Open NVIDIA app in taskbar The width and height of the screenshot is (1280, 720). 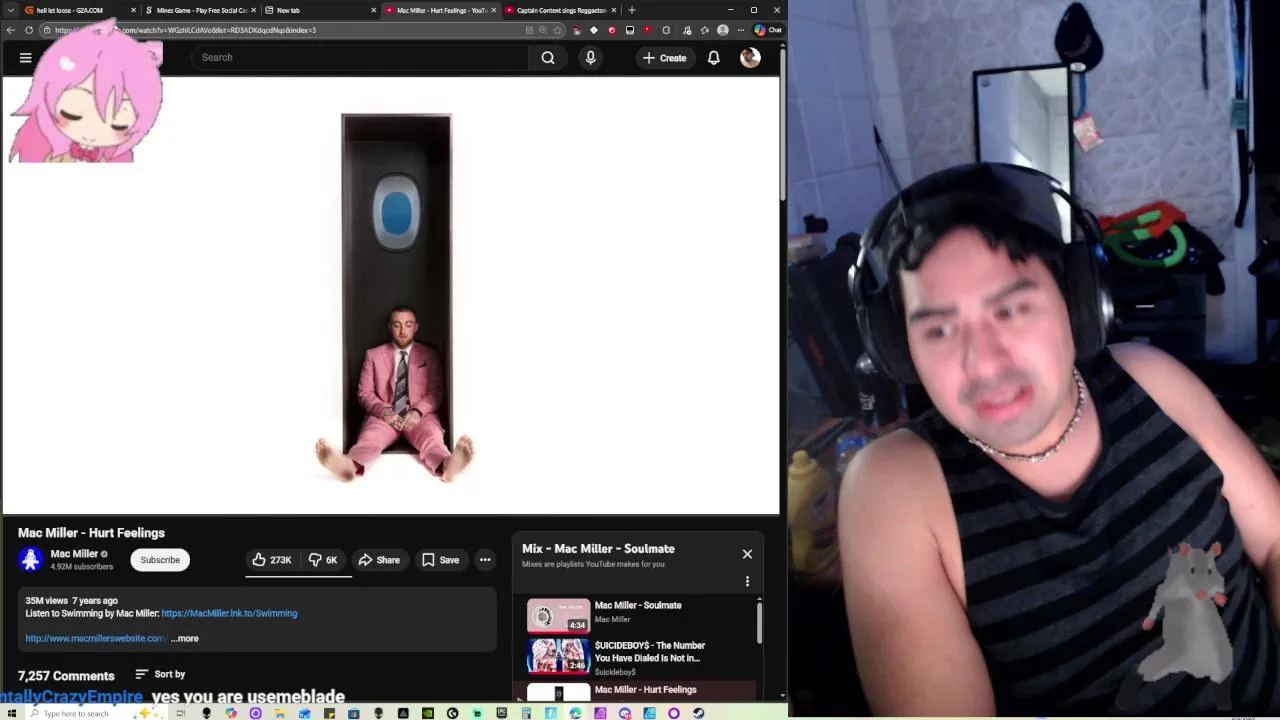(427, 713)
